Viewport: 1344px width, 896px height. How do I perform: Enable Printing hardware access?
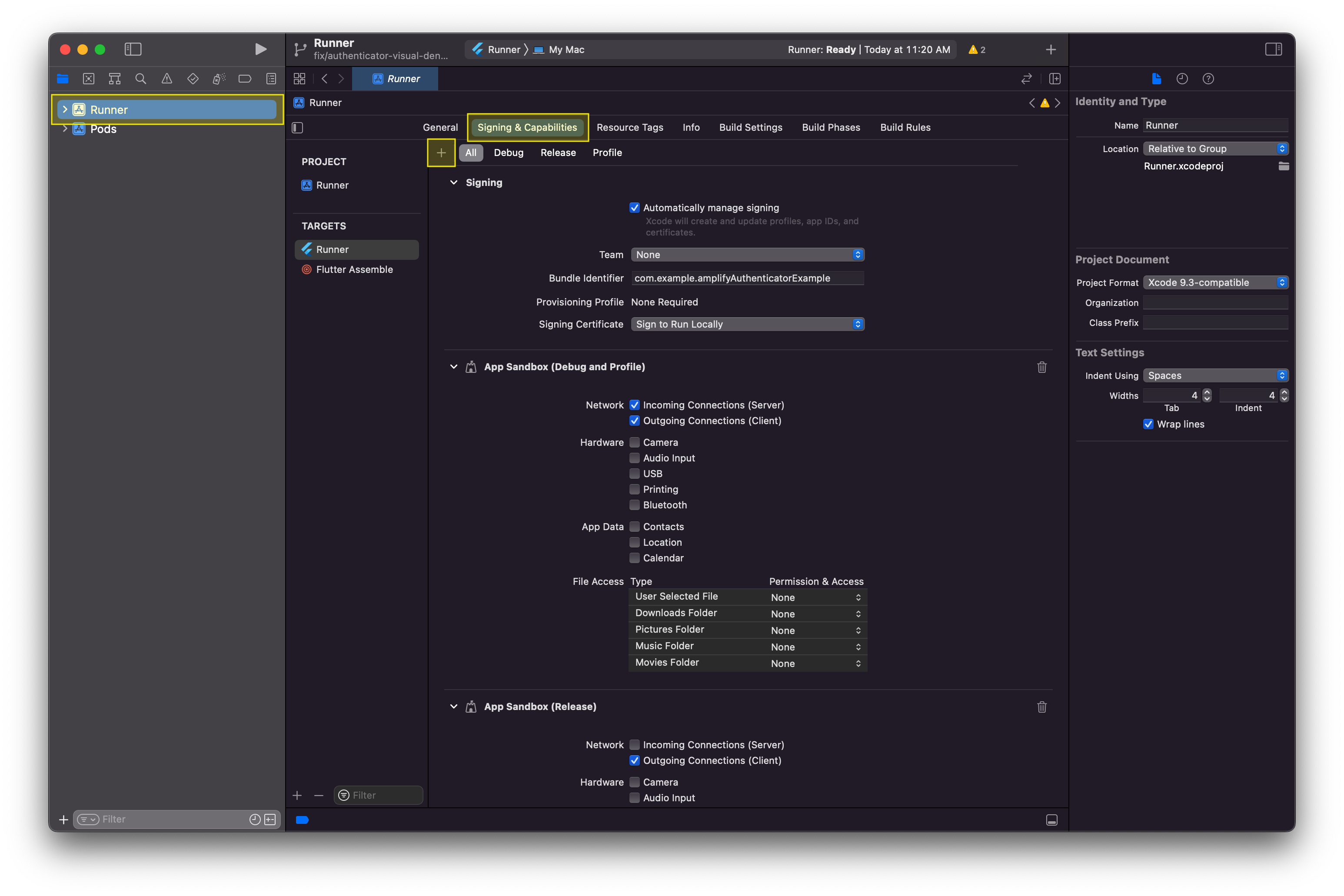click(635, 490)
